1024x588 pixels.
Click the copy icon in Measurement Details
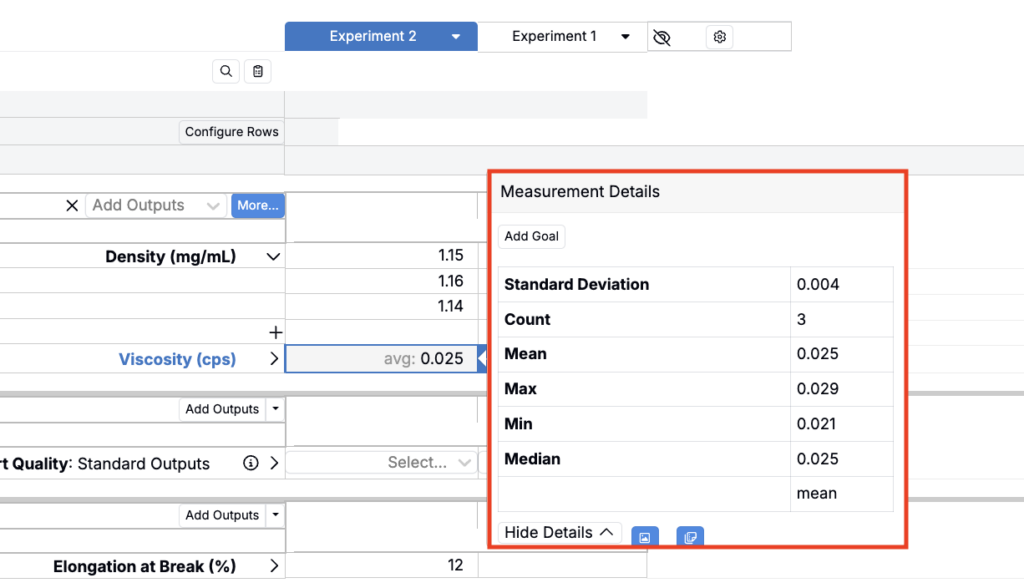(x=690, y=537)
